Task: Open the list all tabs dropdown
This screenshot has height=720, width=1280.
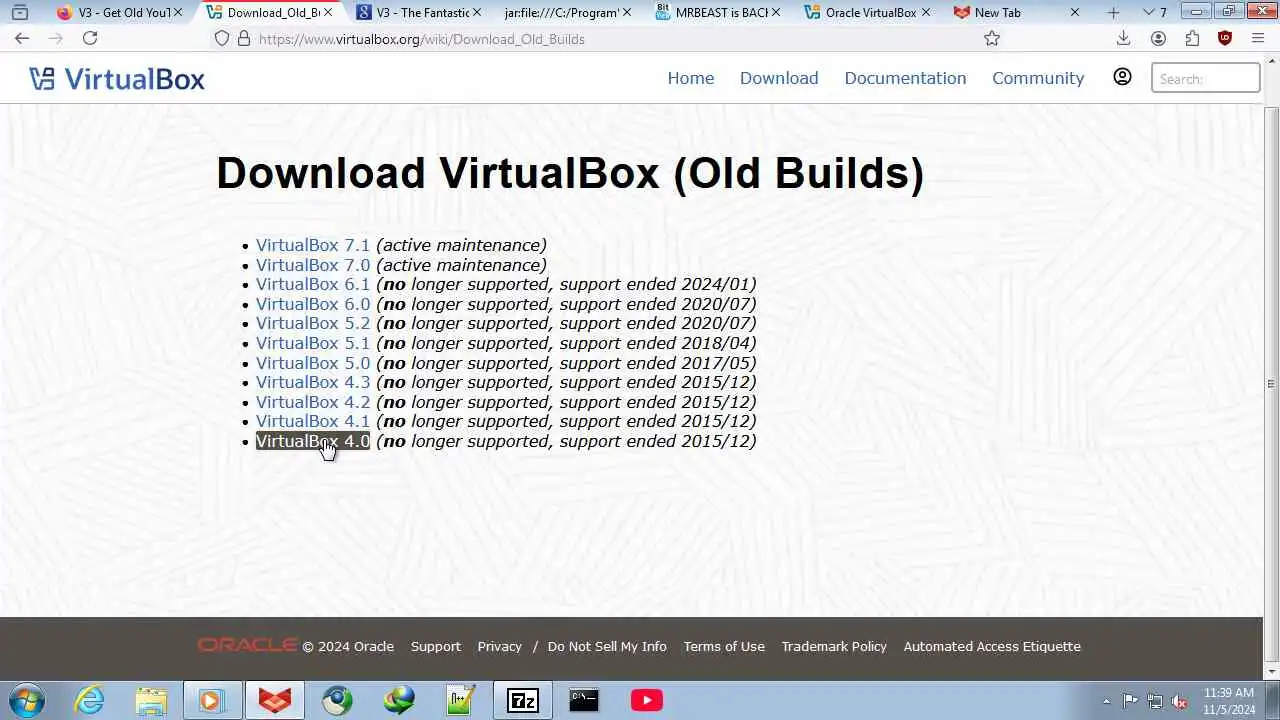Action: [1155, 12]
